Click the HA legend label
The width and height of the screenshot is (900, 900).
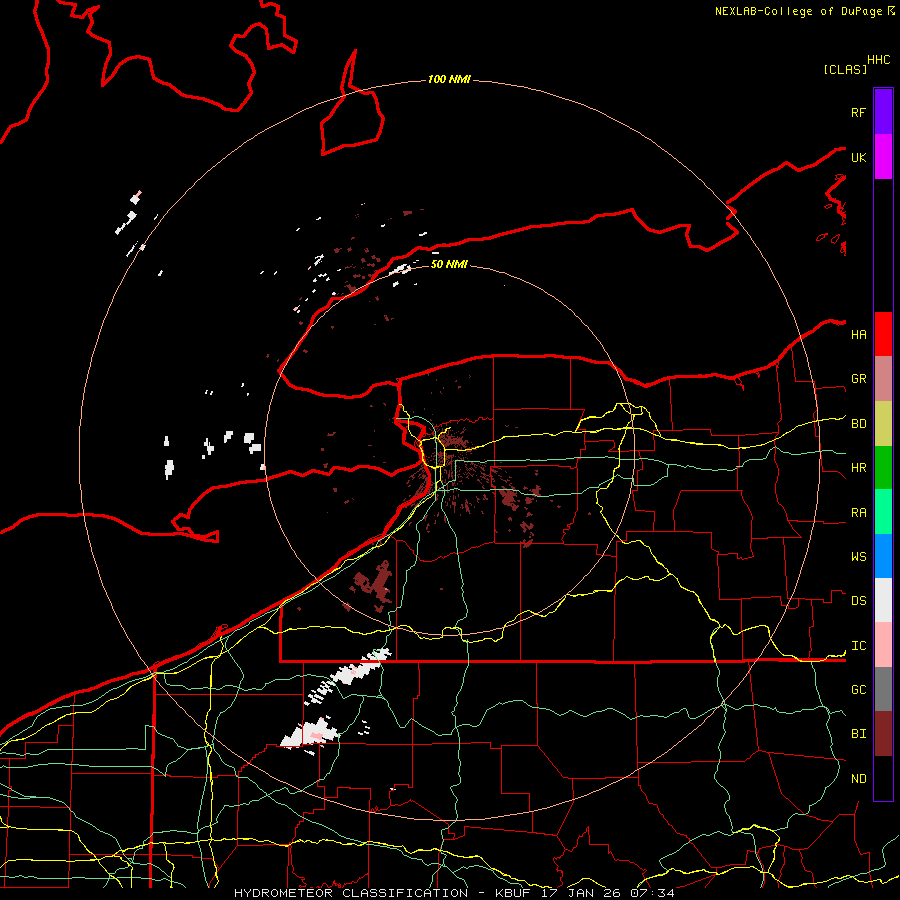pos(858,335)
